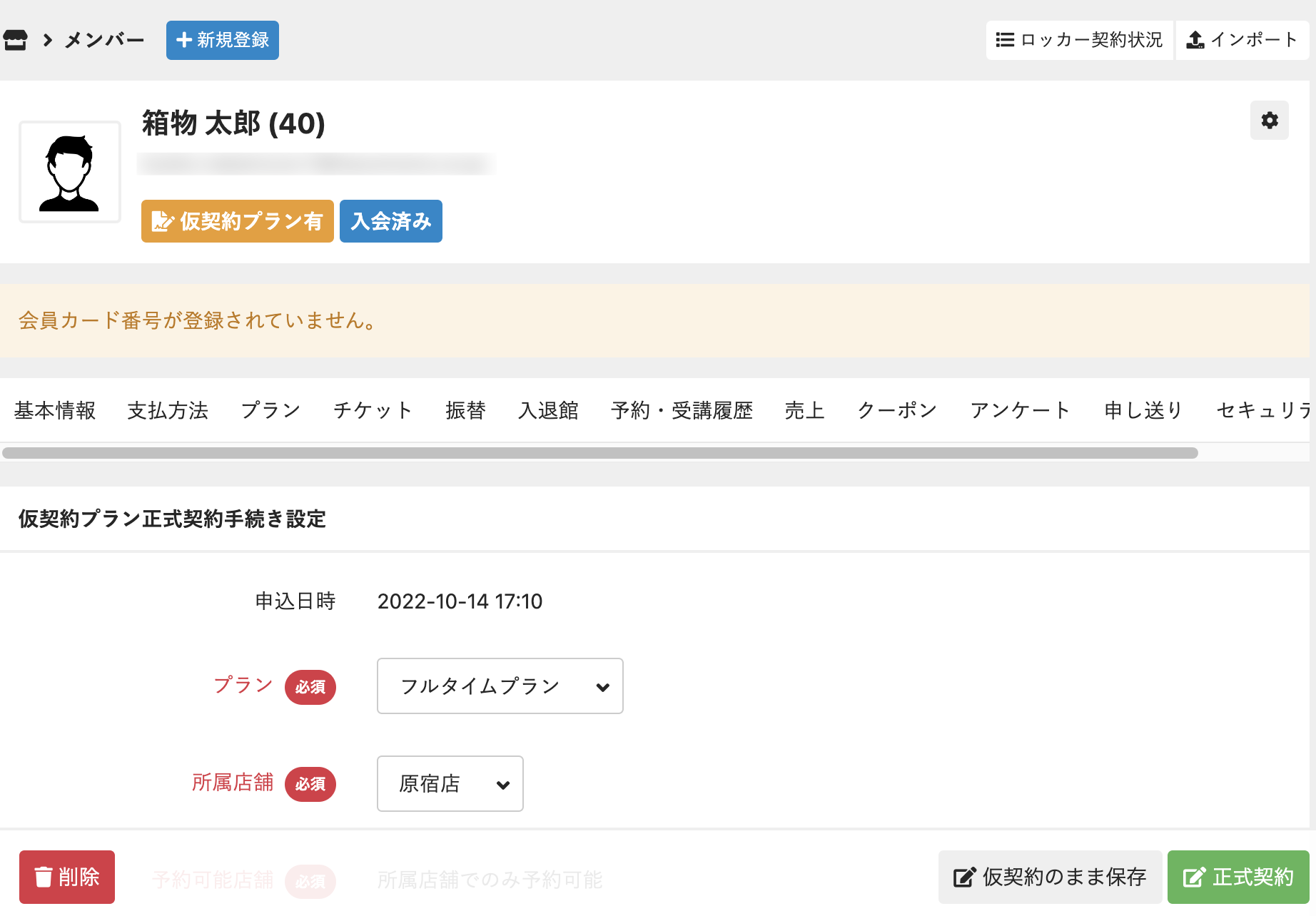Image resolution: width=1316 pixels, height=916 pixels.
Task: Go to the チケット tab
Action: tap(373, 410)
